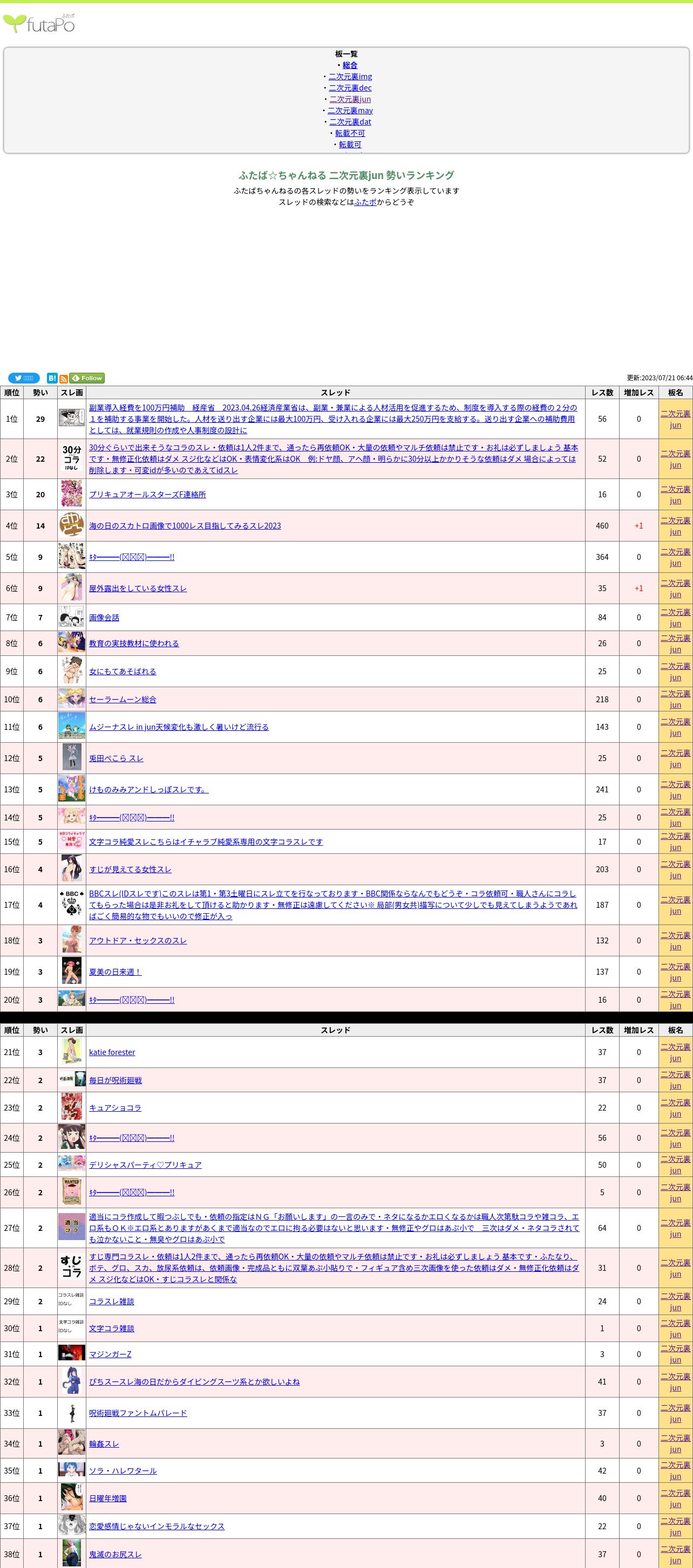Open the キュアショコラ thread
Screen dimensions: 693x1568
(x=115, y=1108)
